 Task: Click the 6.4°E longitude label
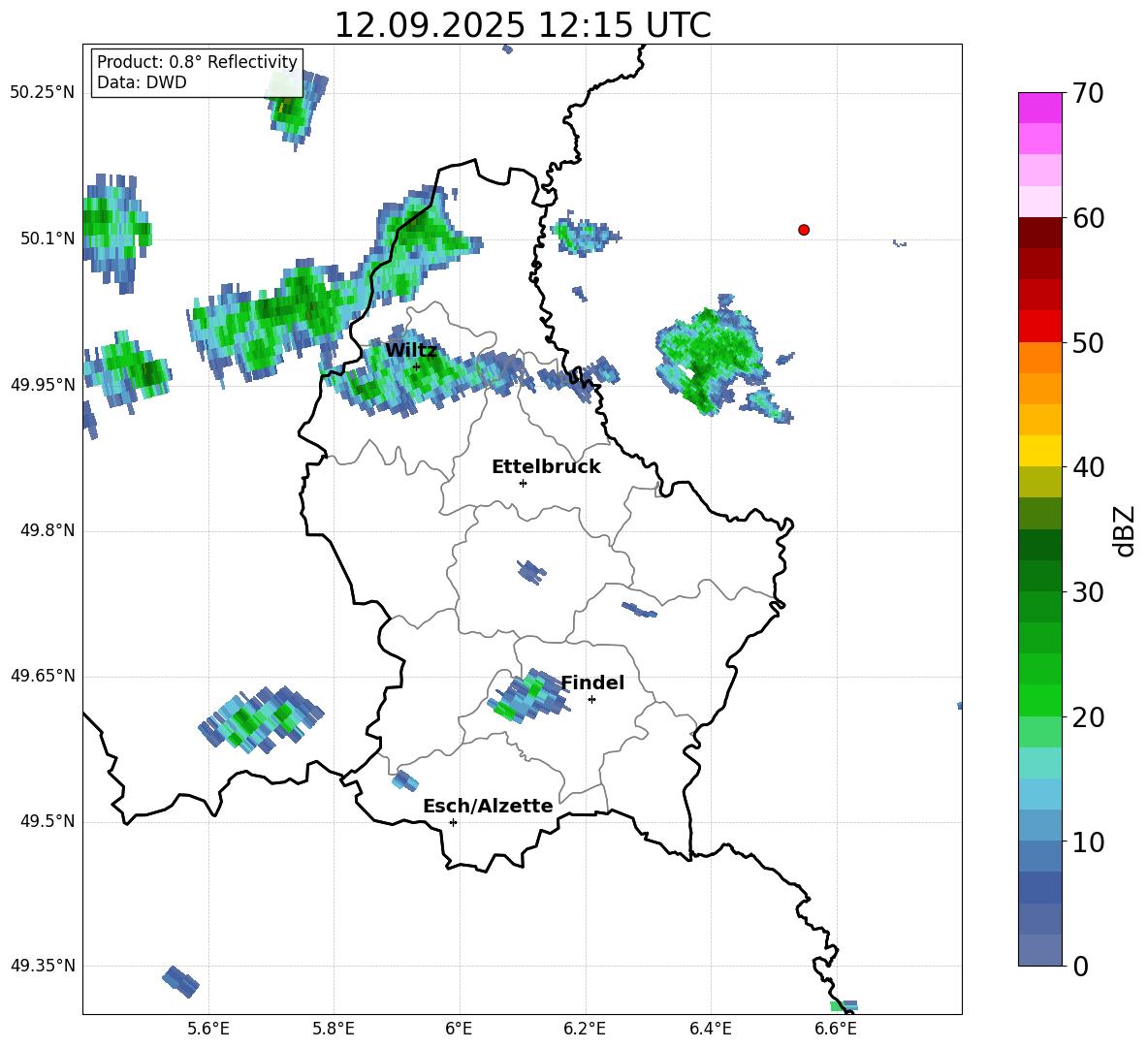click(710, 1029)
